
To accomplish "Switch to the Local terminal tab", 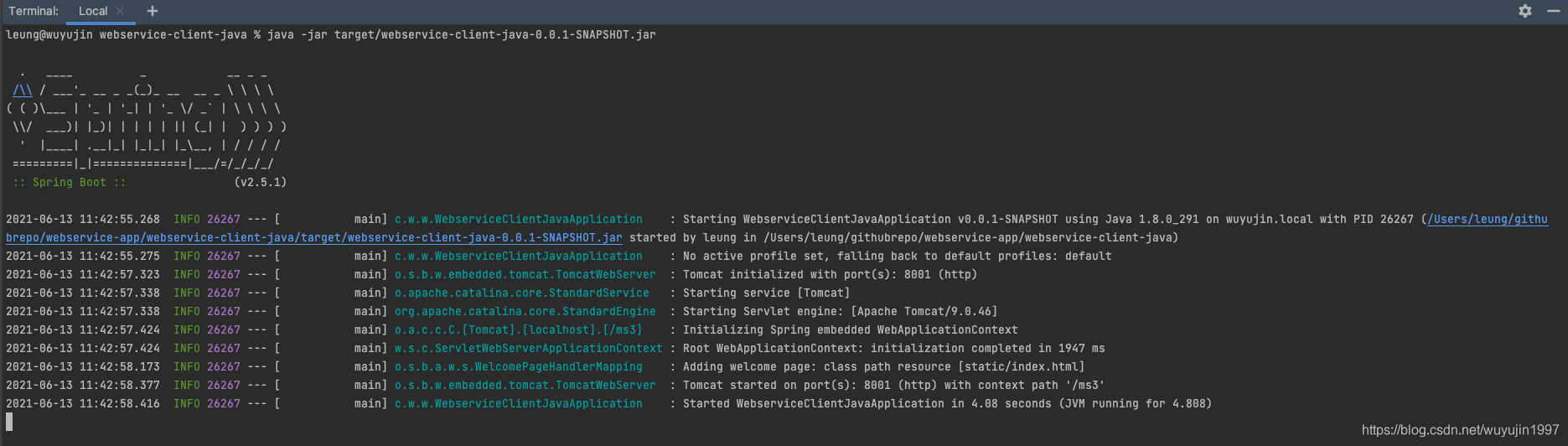I will tap(93, 11).
